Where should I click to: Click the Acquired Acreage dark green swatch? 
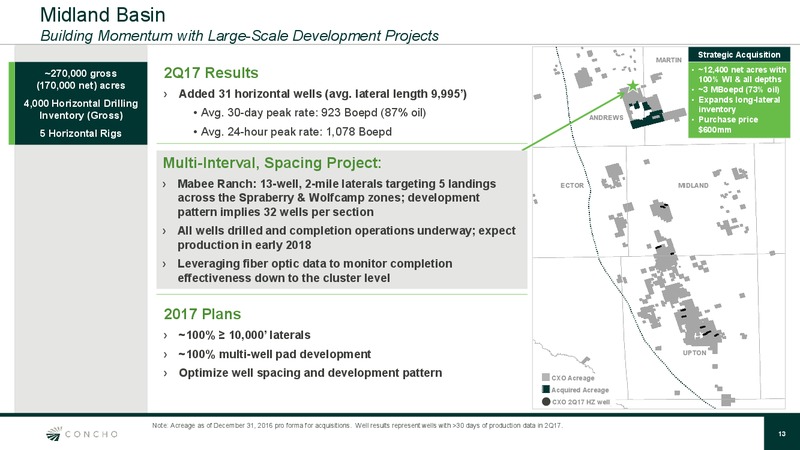pyautogui.click(x=545, y=389)
